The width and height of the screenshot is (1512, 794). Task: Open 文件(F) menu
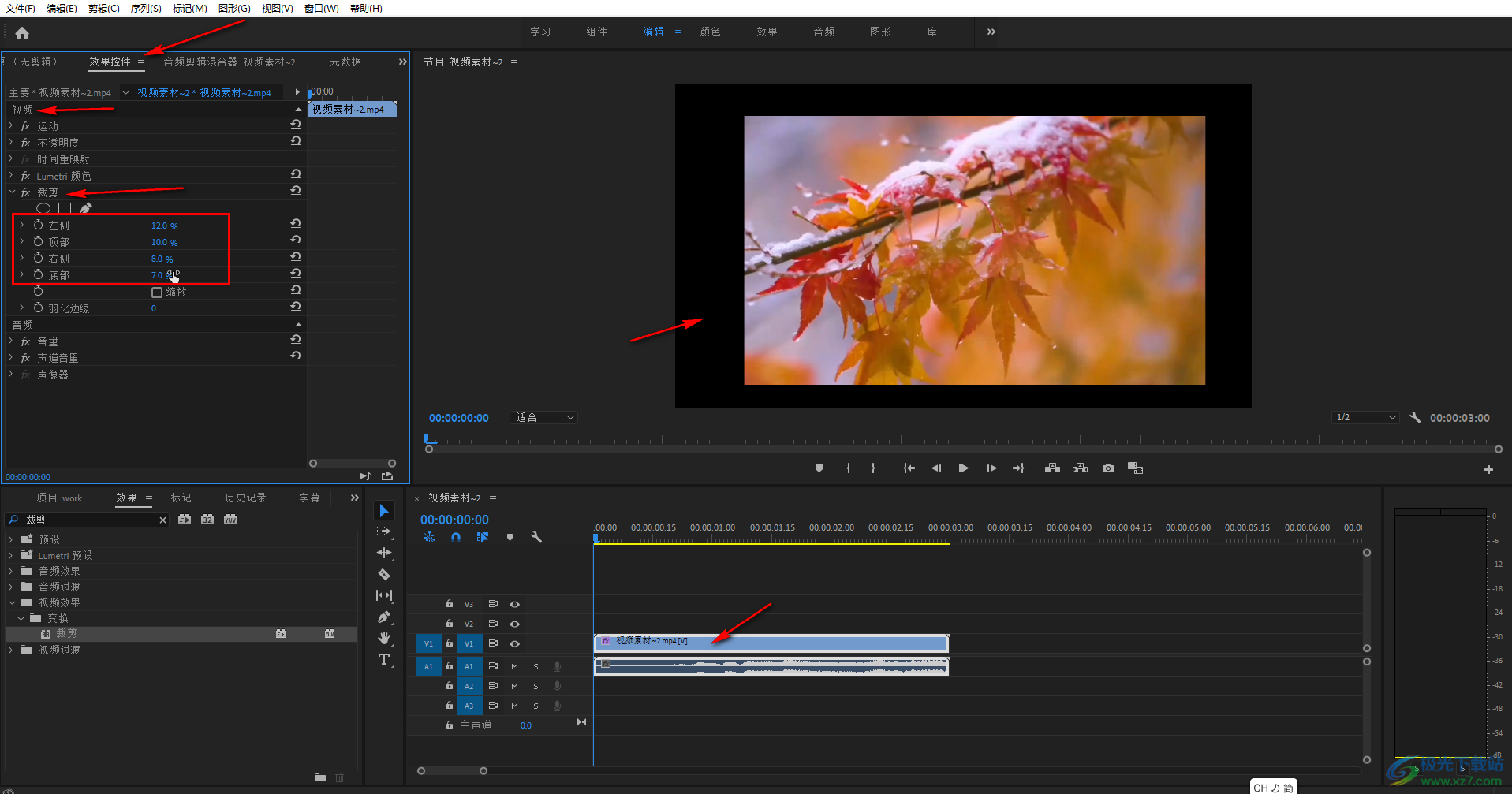tap(21, 8)
